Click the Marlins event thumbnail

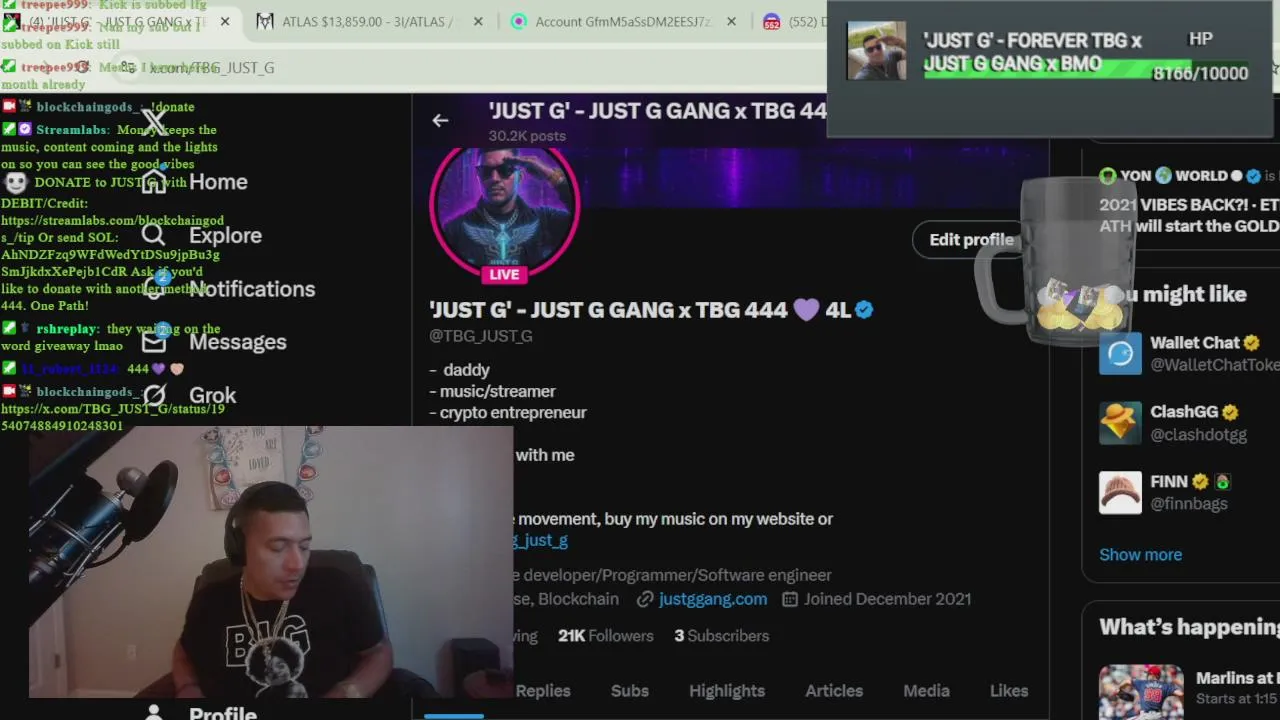pos(1140,690)
